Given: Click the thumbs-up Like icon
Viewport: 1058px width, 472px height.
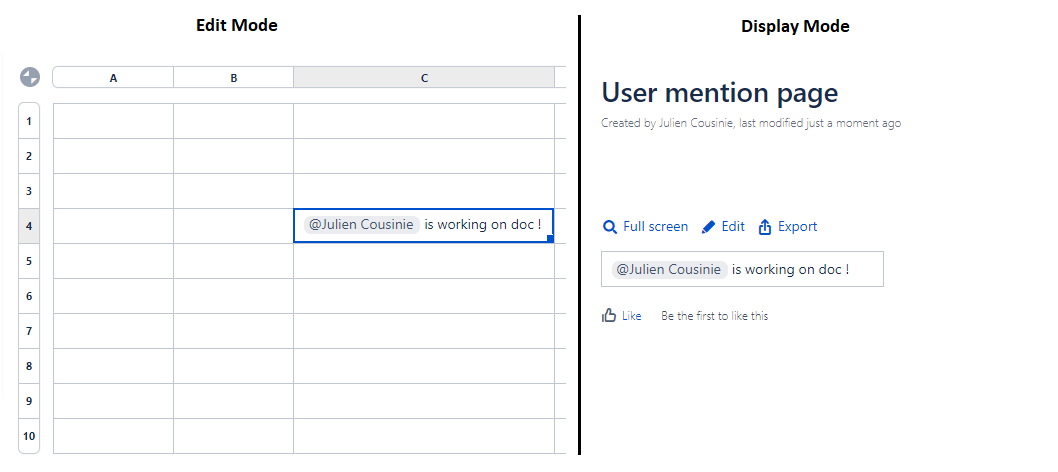Looking at the screenshot, I should [608, 316].
